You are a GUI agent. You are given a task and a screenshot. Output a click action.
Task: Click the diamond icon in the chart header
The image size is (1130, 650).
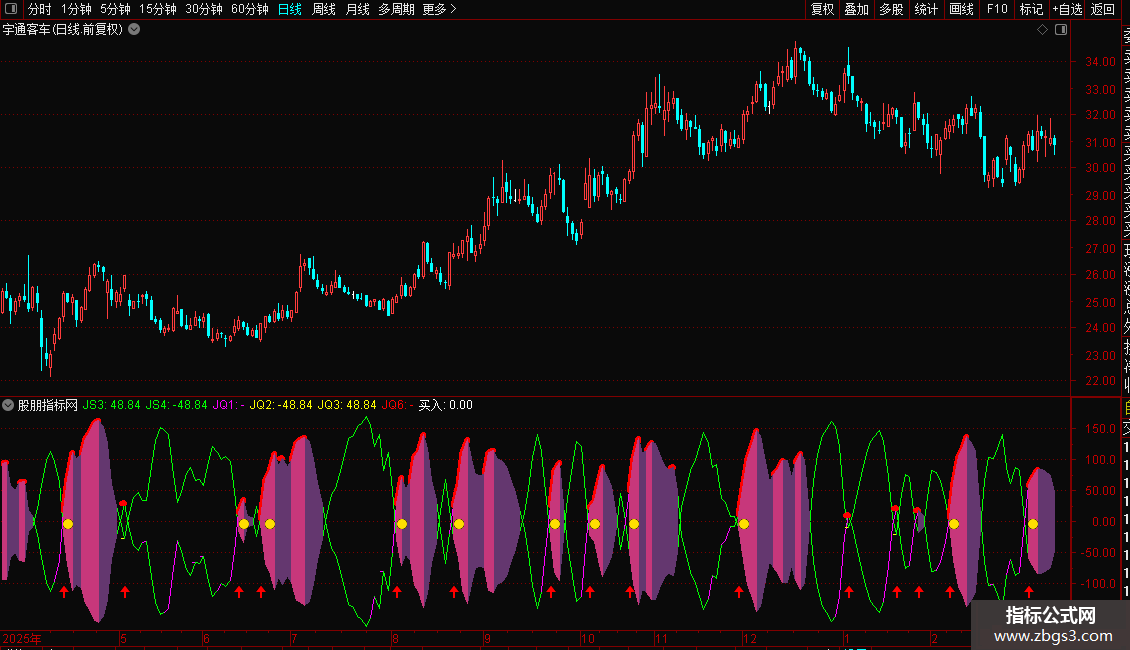[x=1042, y=30]
